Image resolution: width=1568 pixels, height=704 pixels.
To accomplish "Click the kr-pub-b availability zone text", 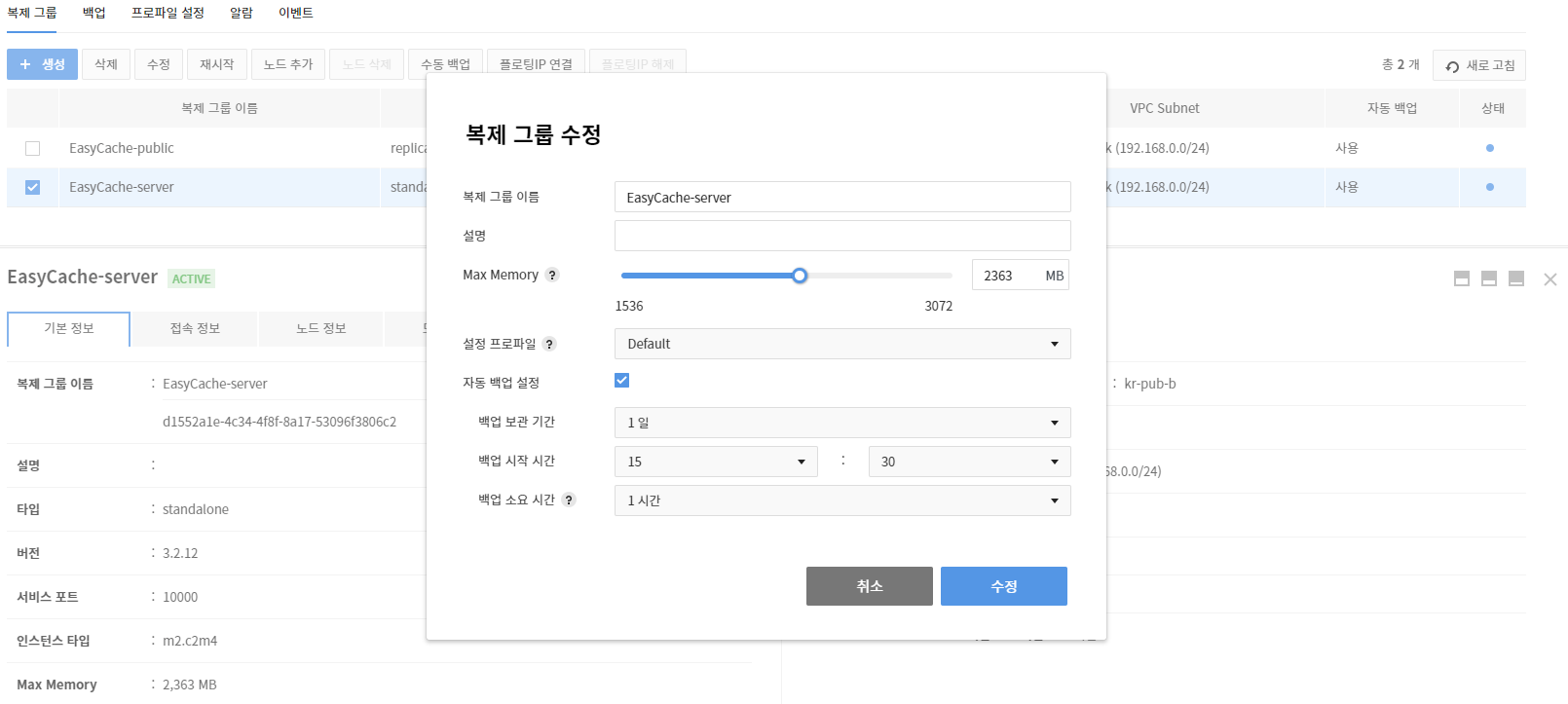I will point(1150,384).
